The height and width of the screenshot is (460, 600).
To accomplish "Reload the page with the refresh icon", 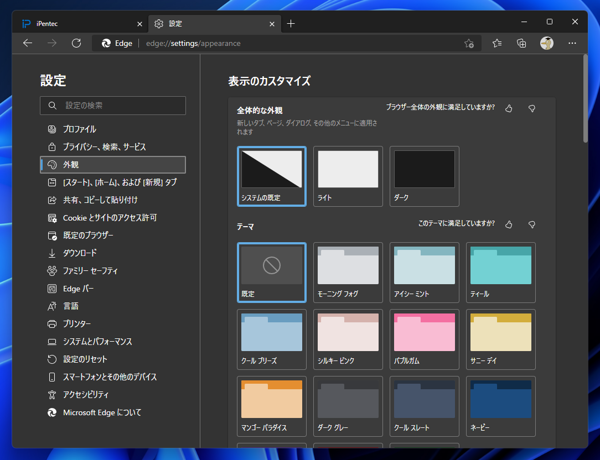I will coord(77,43).
